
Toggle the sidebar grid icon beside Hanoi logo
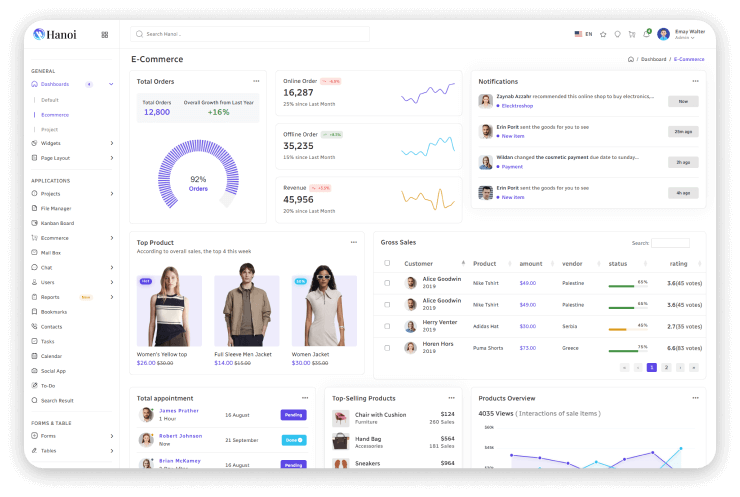(x=105, y=34)
